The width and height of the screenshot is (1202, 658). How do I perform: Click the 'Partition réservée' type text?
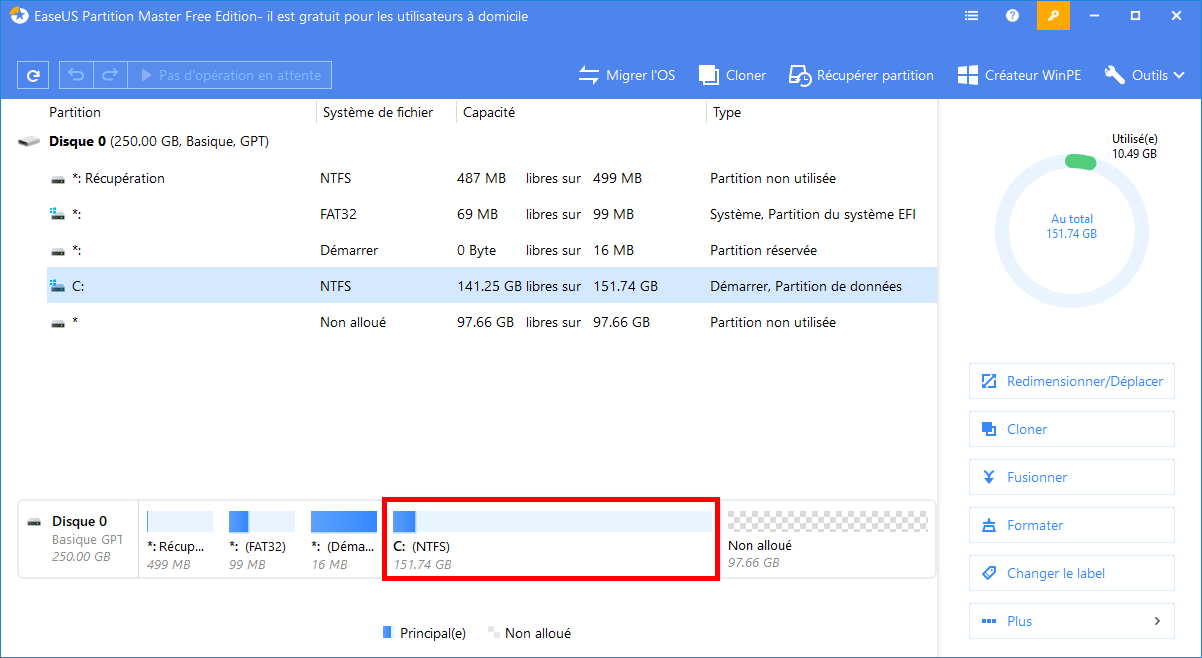tap(763, 250)
